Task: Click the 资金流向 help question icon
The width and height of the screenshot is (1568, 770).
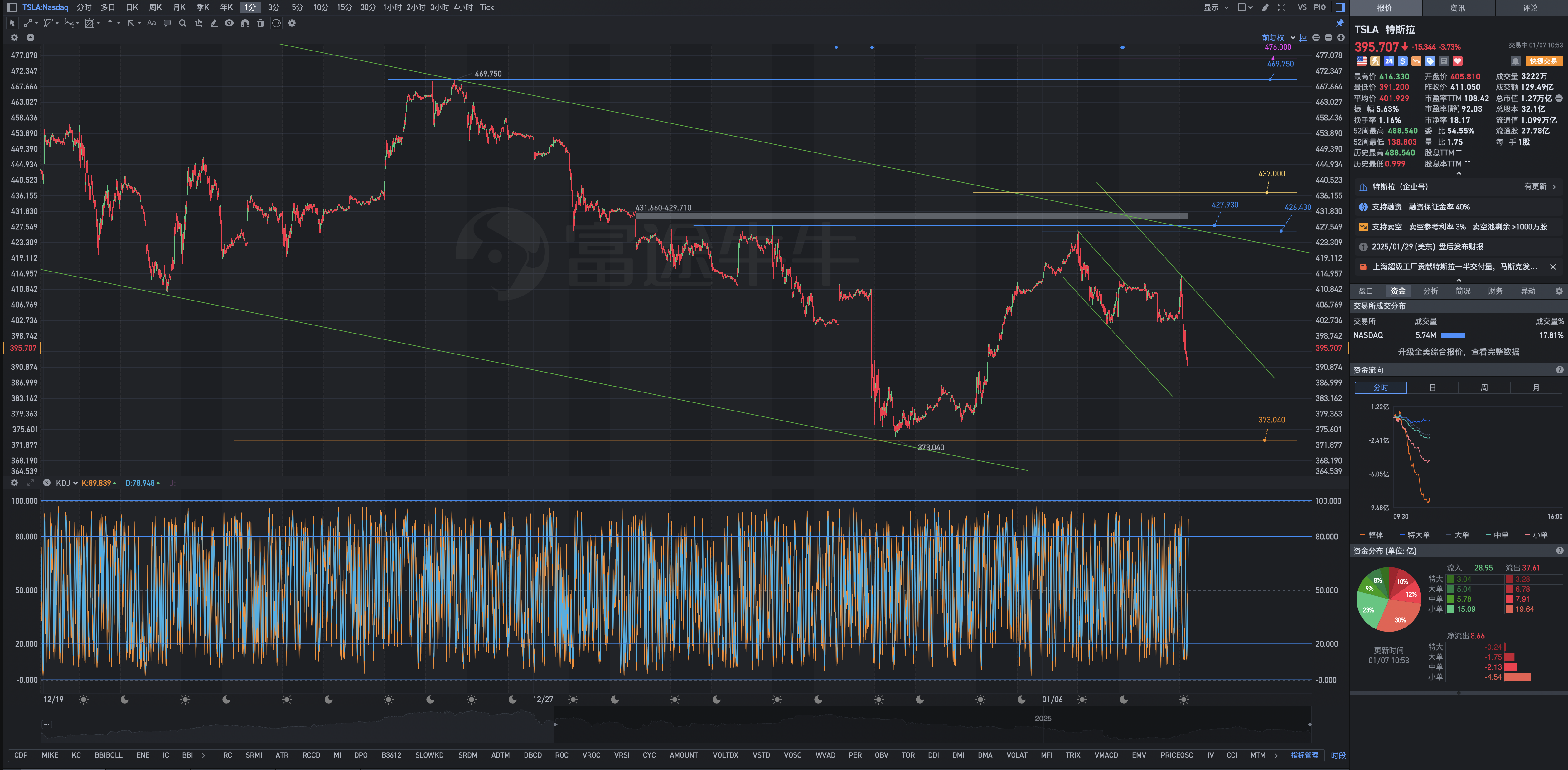Action: click(x=1560, y=370)
